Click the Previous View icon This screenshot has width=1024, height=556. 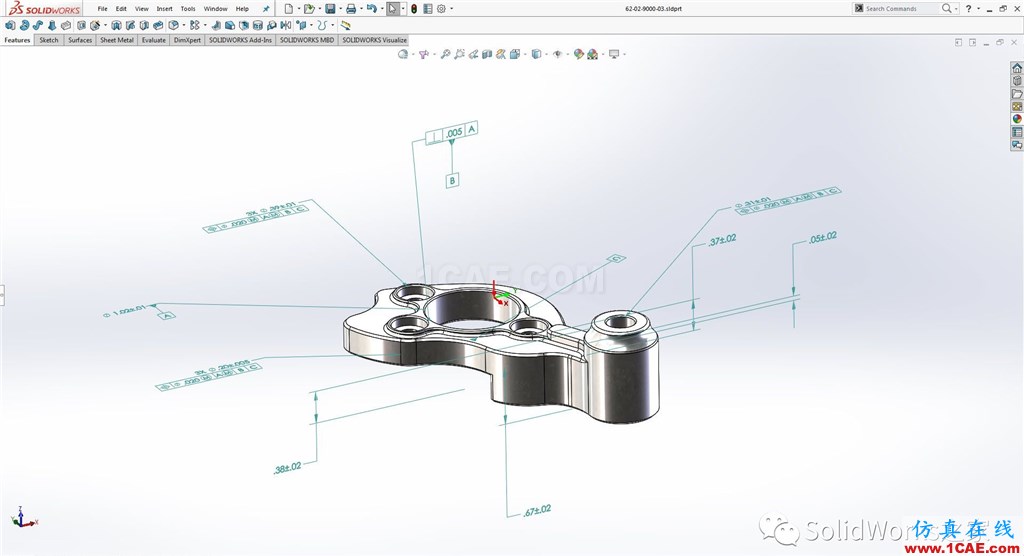(x=473, y=54)
